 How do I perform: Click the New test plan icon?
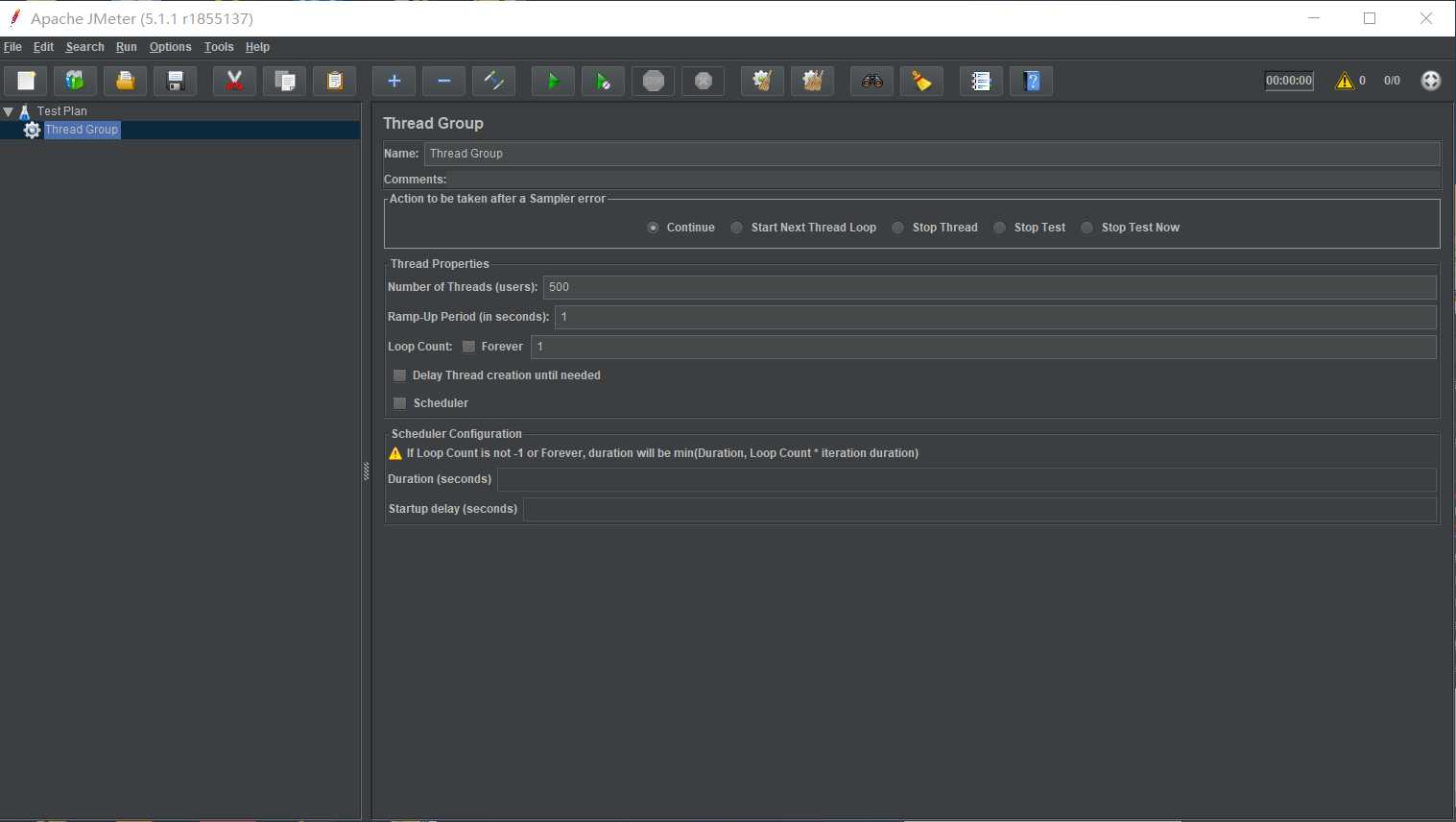coord(26,81)
